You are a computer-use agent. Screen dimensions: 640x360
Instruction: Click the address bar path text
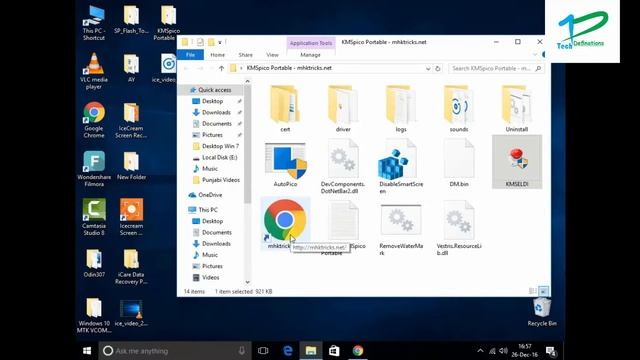pos(289,68)
